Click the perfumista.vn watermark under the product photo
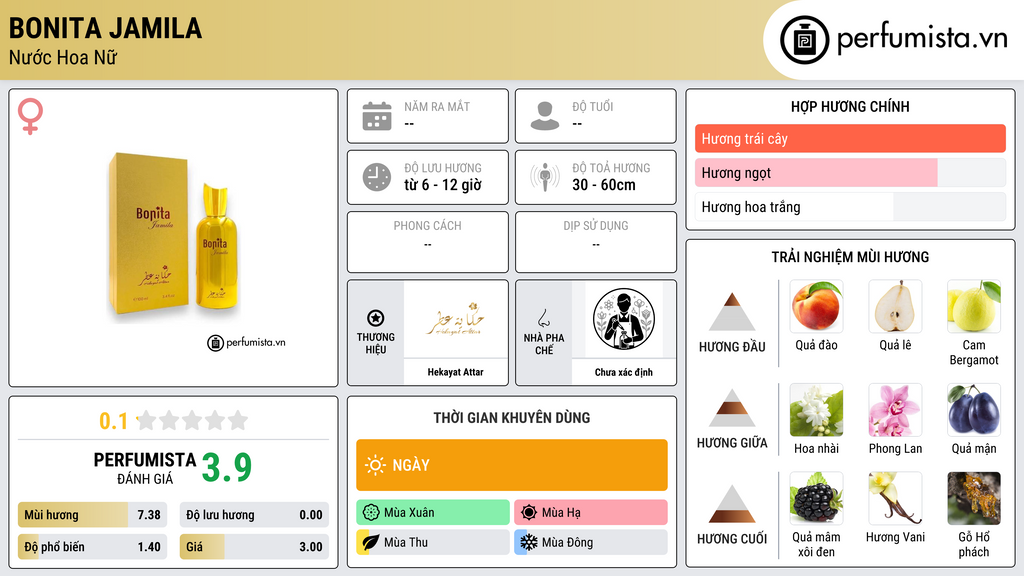Screen dimensions: 1024x576 (246, 342)
